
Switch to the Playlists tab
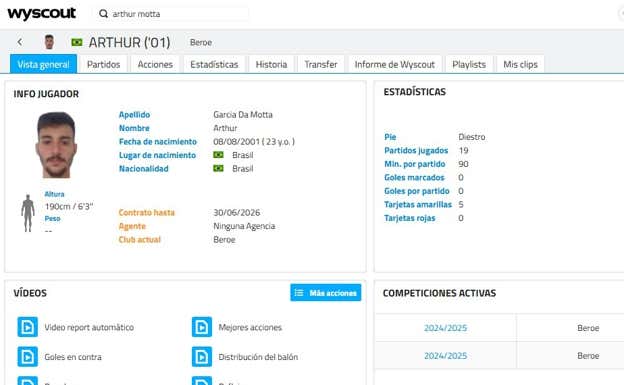click(469, 64)
